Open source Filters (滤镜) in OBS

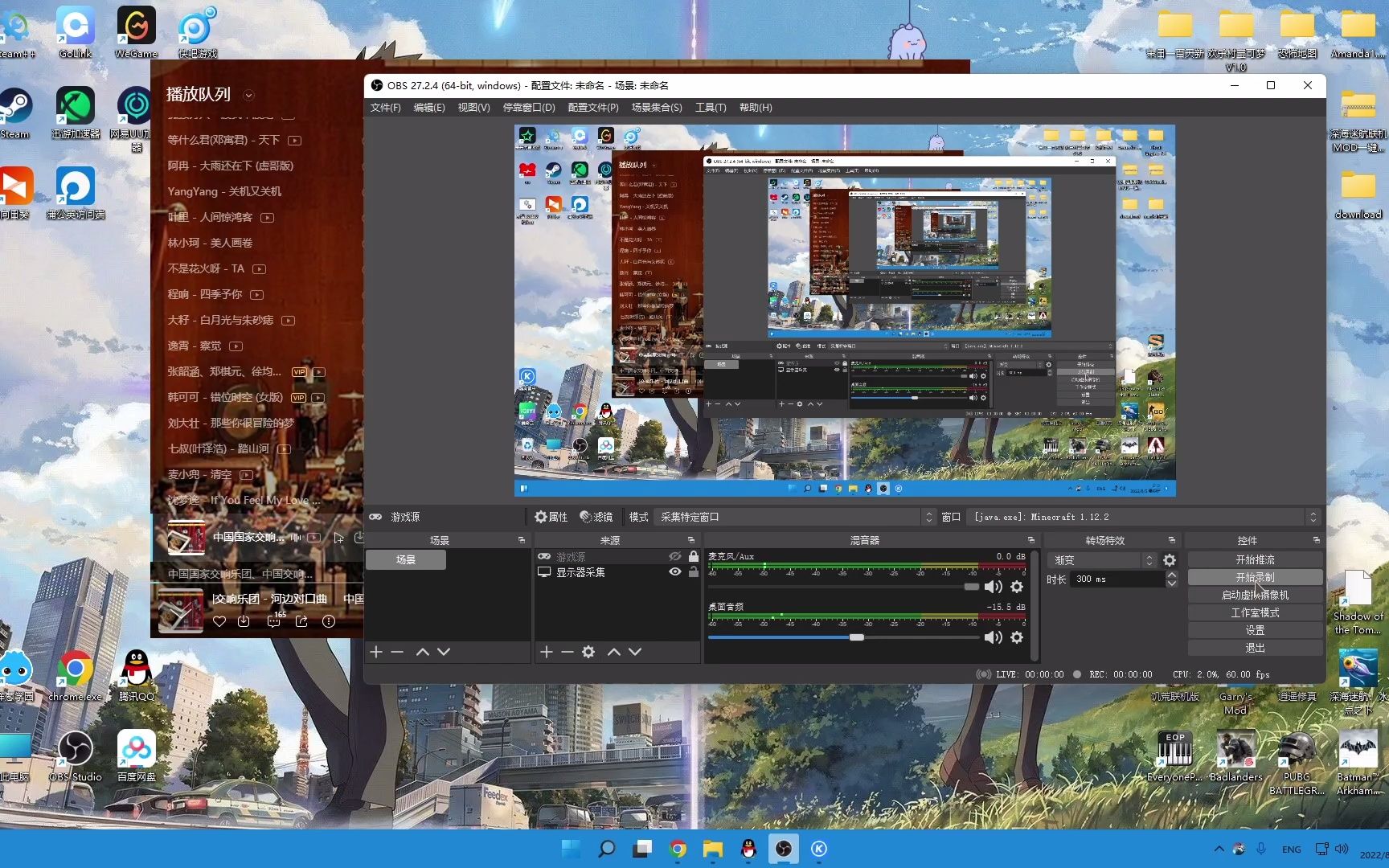(596, 517)
